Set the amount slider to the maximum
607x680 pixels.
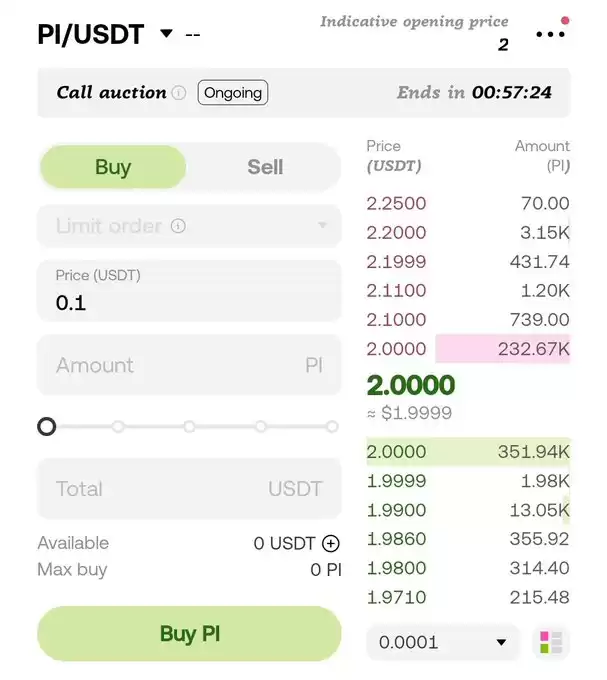click(332, 427)
